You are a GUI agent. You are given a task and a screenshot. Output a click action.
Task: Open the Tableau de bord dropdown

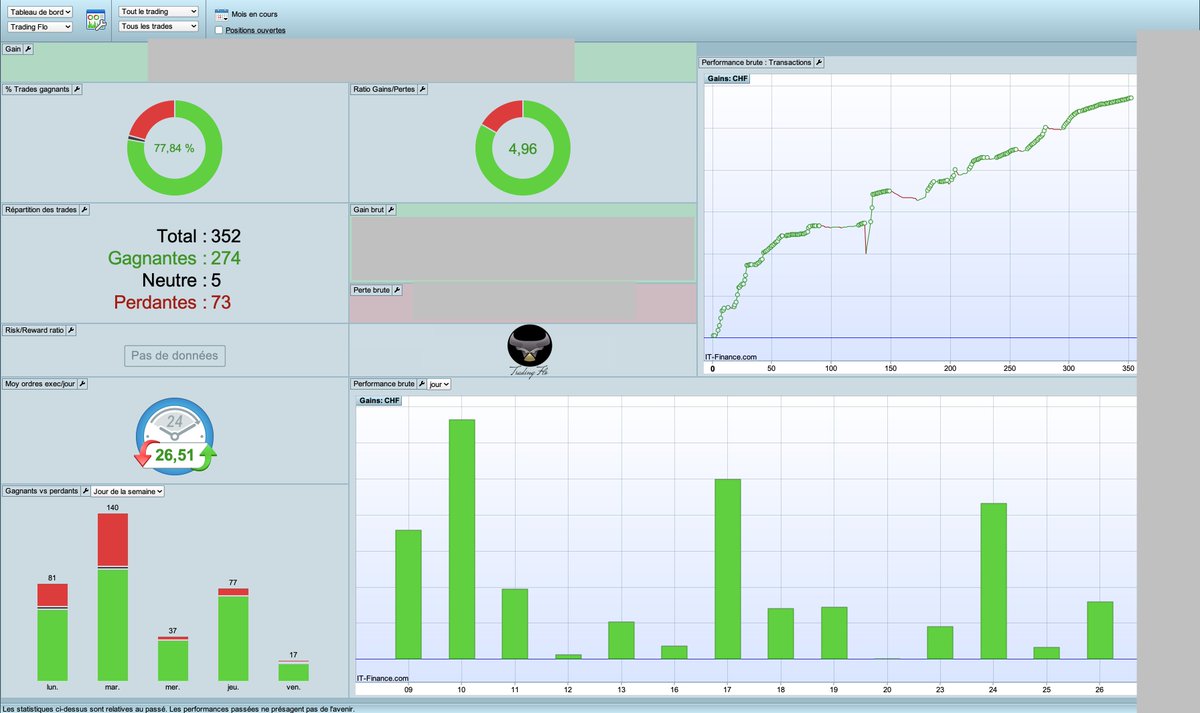click(x=40, y=11)
